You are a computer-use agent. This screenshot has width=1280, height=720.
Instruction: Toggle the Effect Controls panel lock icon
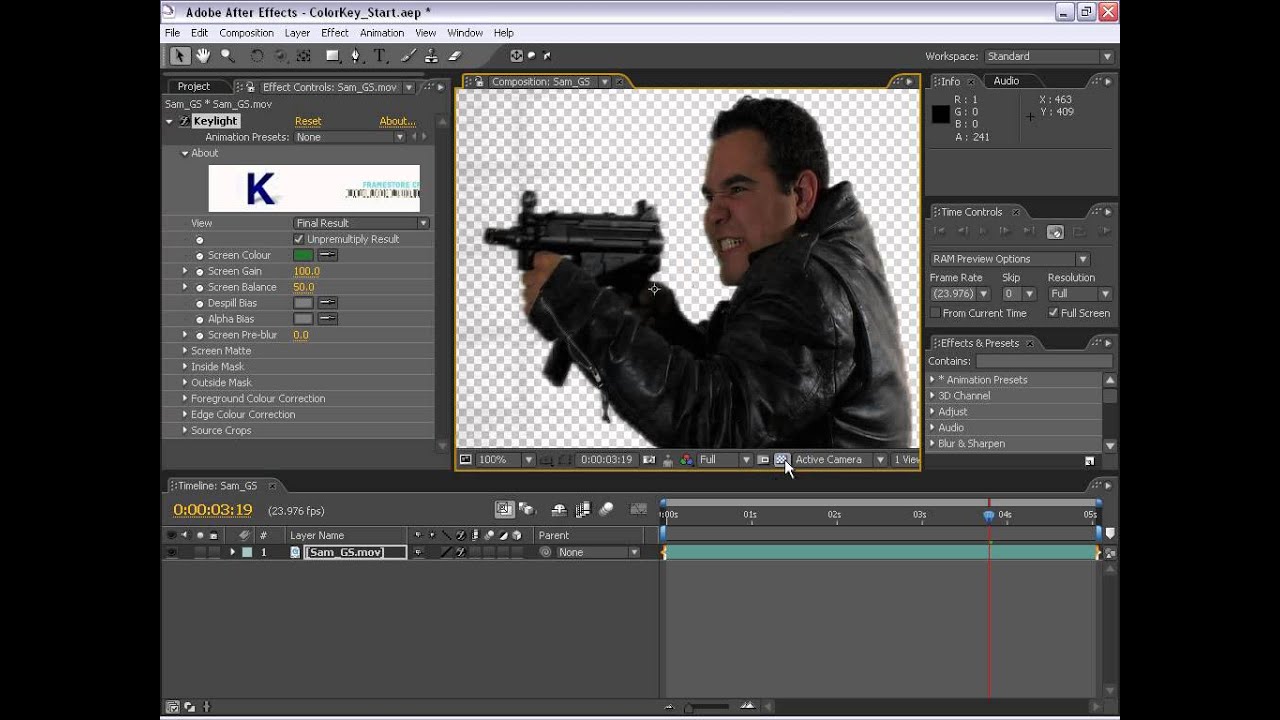tap(250, 87)
